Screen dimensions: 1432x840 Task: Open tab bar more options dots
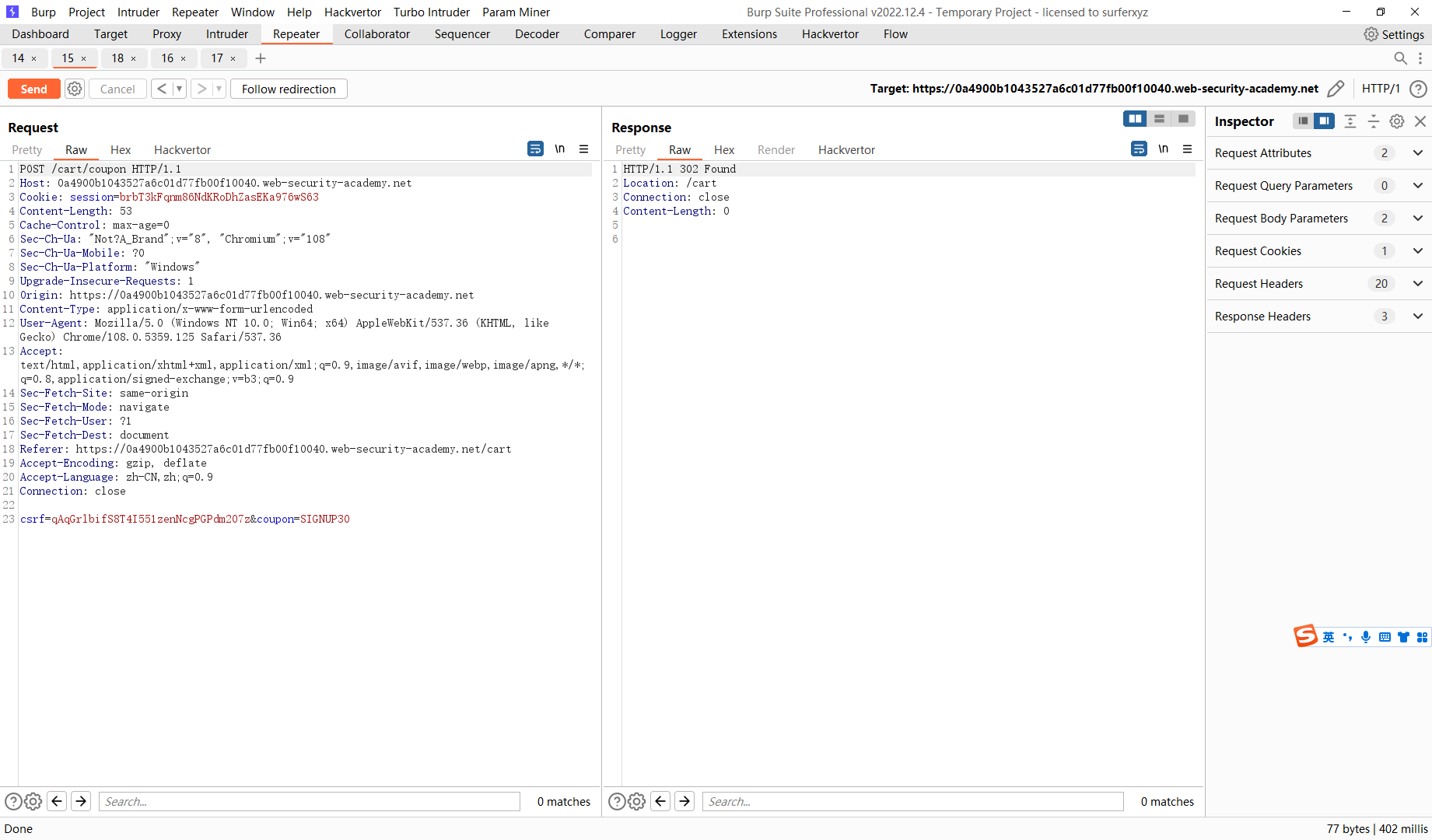tap(1420, 58)
